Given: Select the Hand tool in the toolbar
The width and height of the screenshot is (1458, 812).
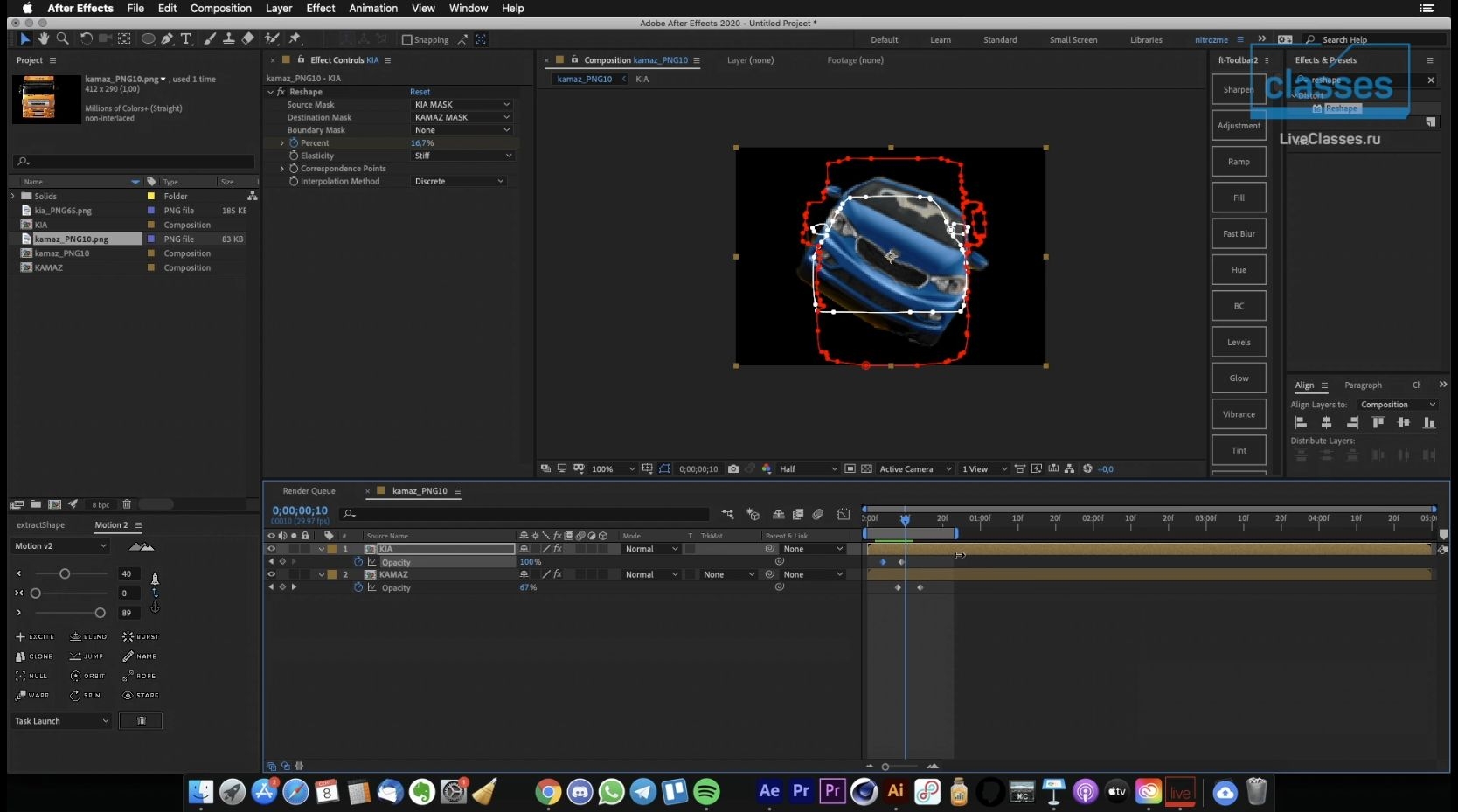Looking at the screenshot, I should tap(44, 38).
